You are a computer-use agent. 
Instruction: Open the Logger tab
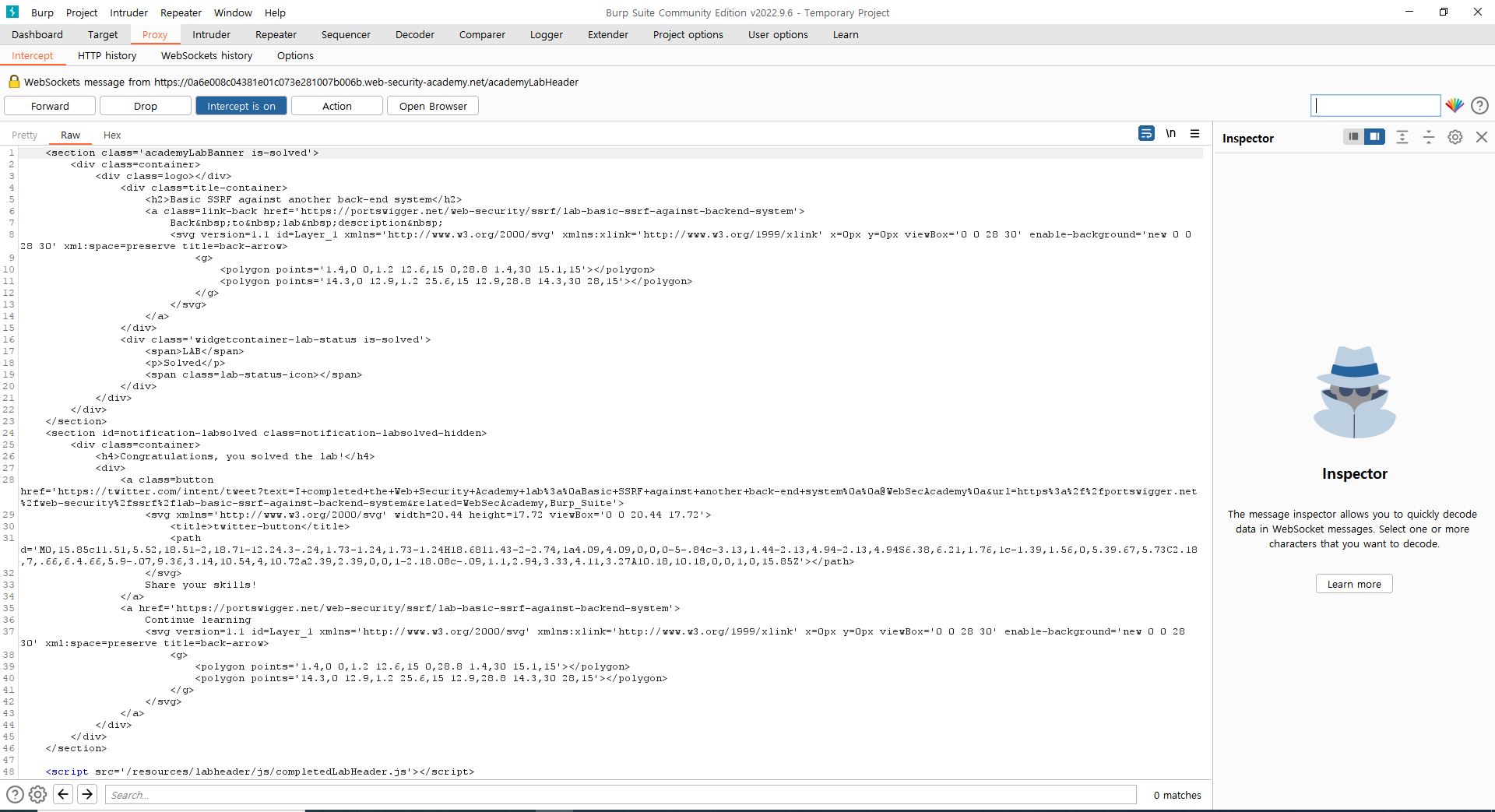[x=547, y=34]
